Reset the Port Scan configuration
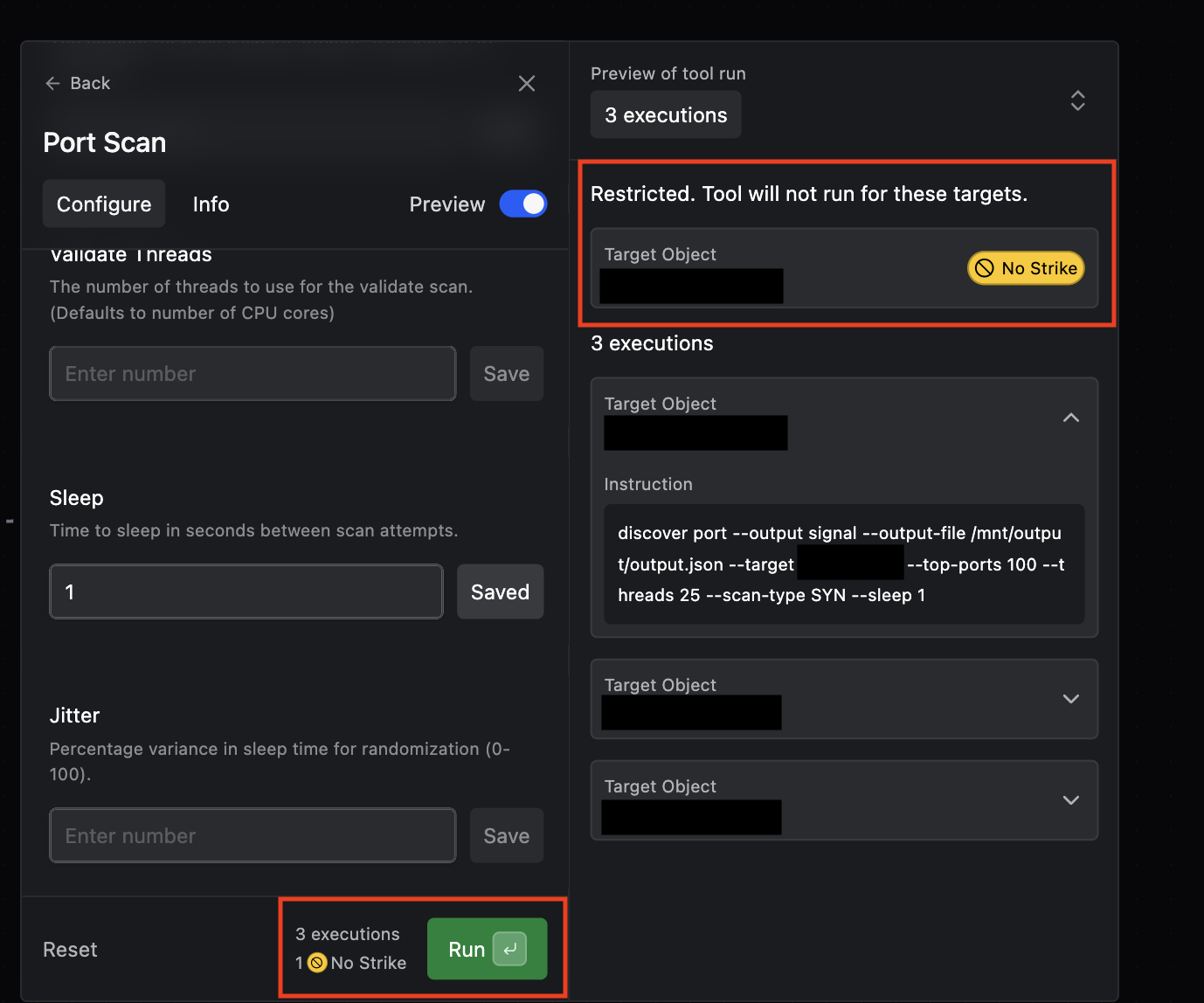 (70, 950)
